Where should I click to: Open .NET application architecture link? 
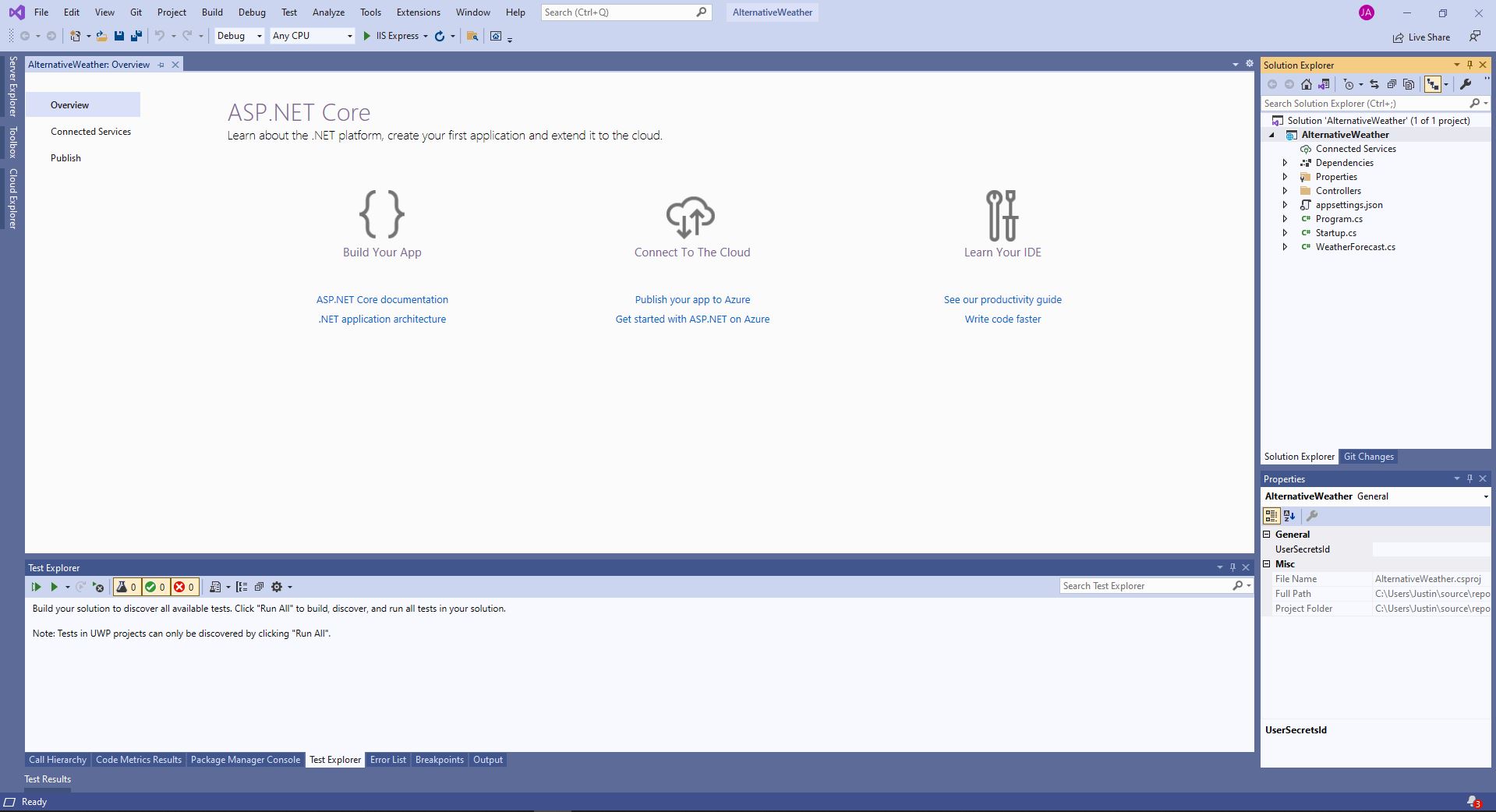click(382, 319)
